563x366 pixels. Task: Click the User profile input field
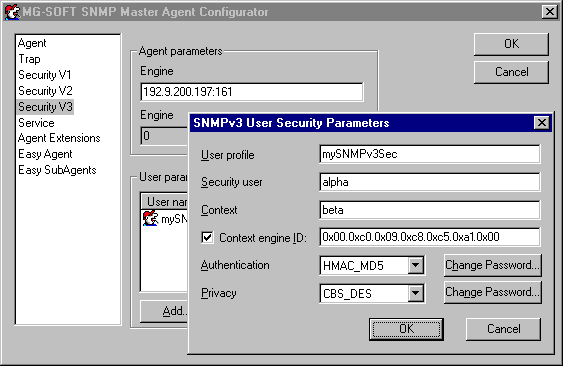pyautogui.click(x=429, y=154)
